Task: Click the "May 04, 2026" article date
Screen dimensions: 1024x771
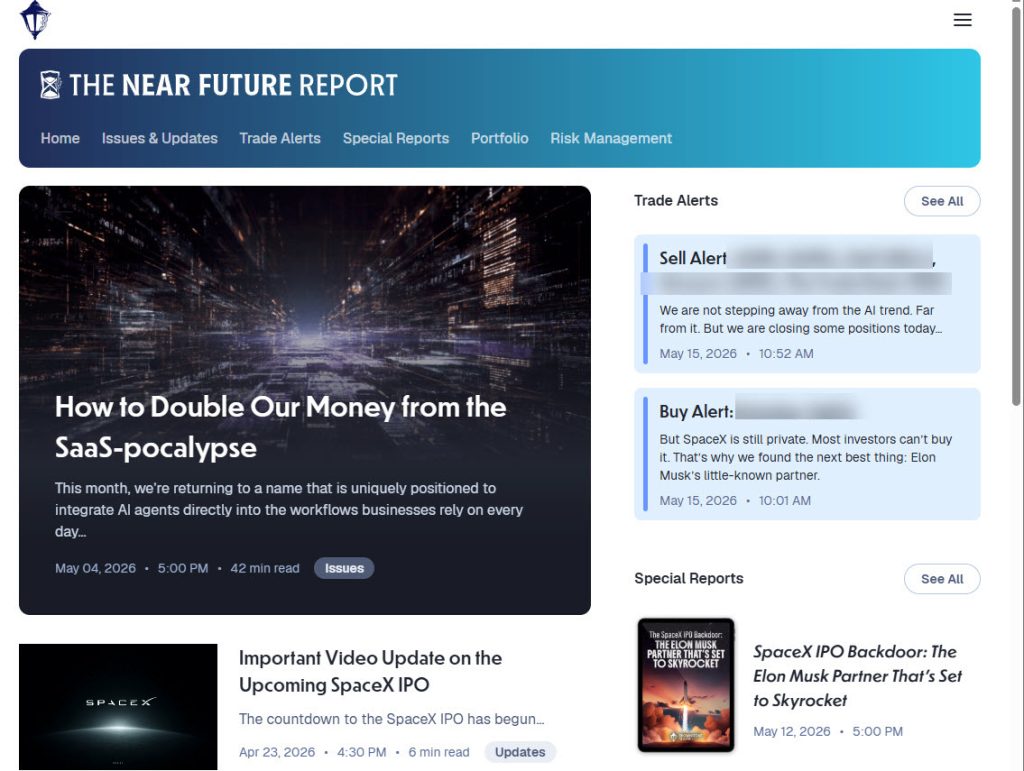Action: [x=95, y=568]
